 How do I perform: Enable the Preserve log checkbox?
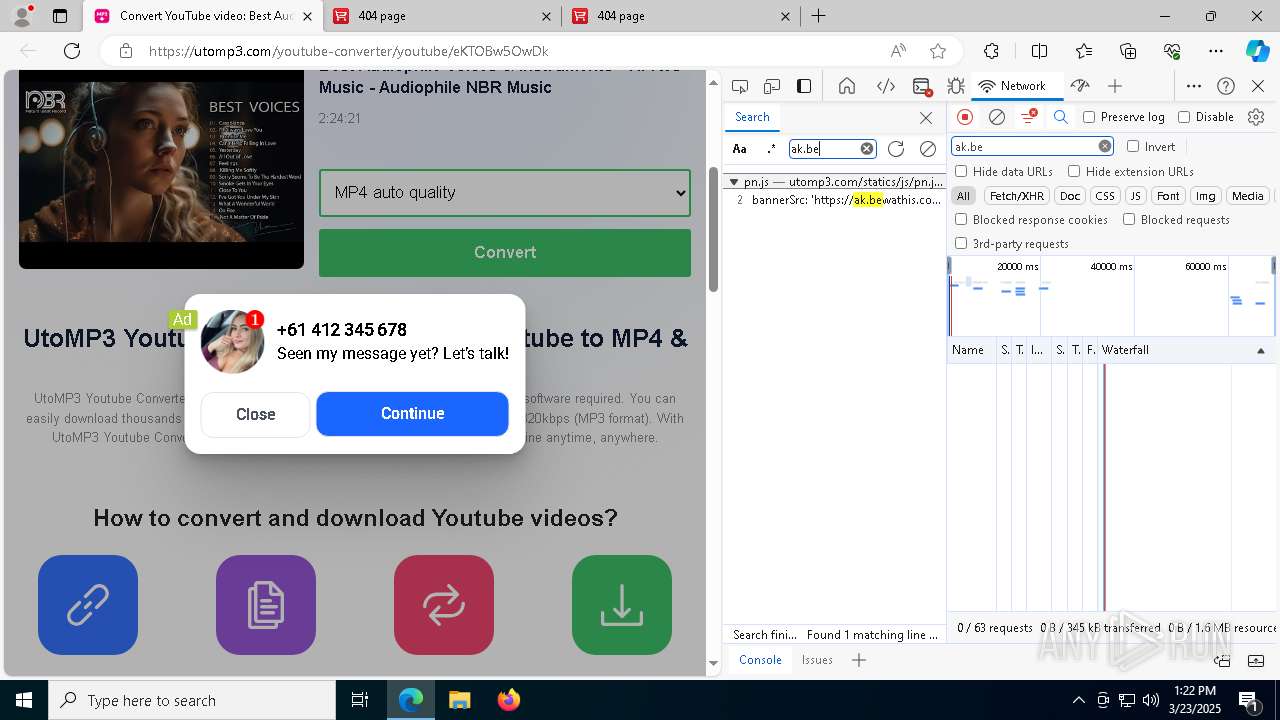pyautogui.click(x=1089, y=117)
